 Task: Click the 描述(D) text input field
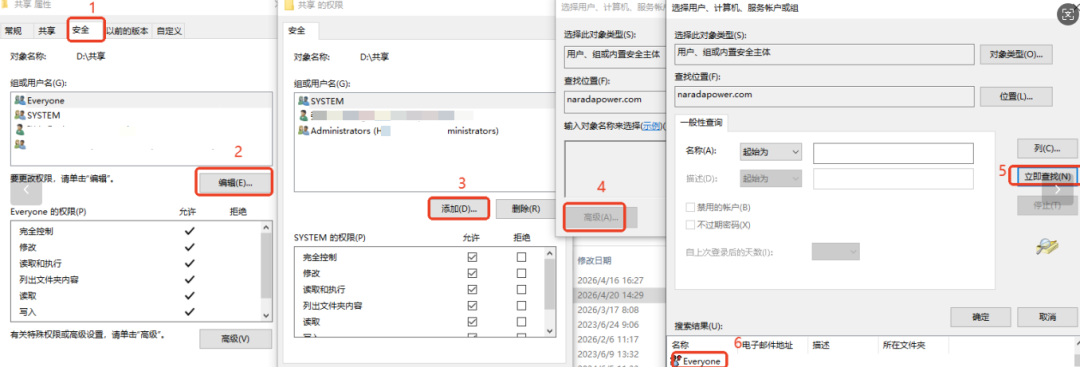pos(893,179)
